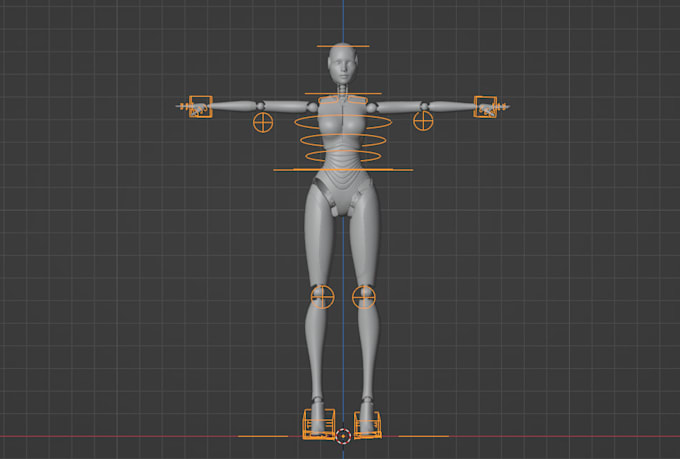The image size is (680, 459).
Task: Select the knee pole target circle on the left
Action: tap(323, 297)
